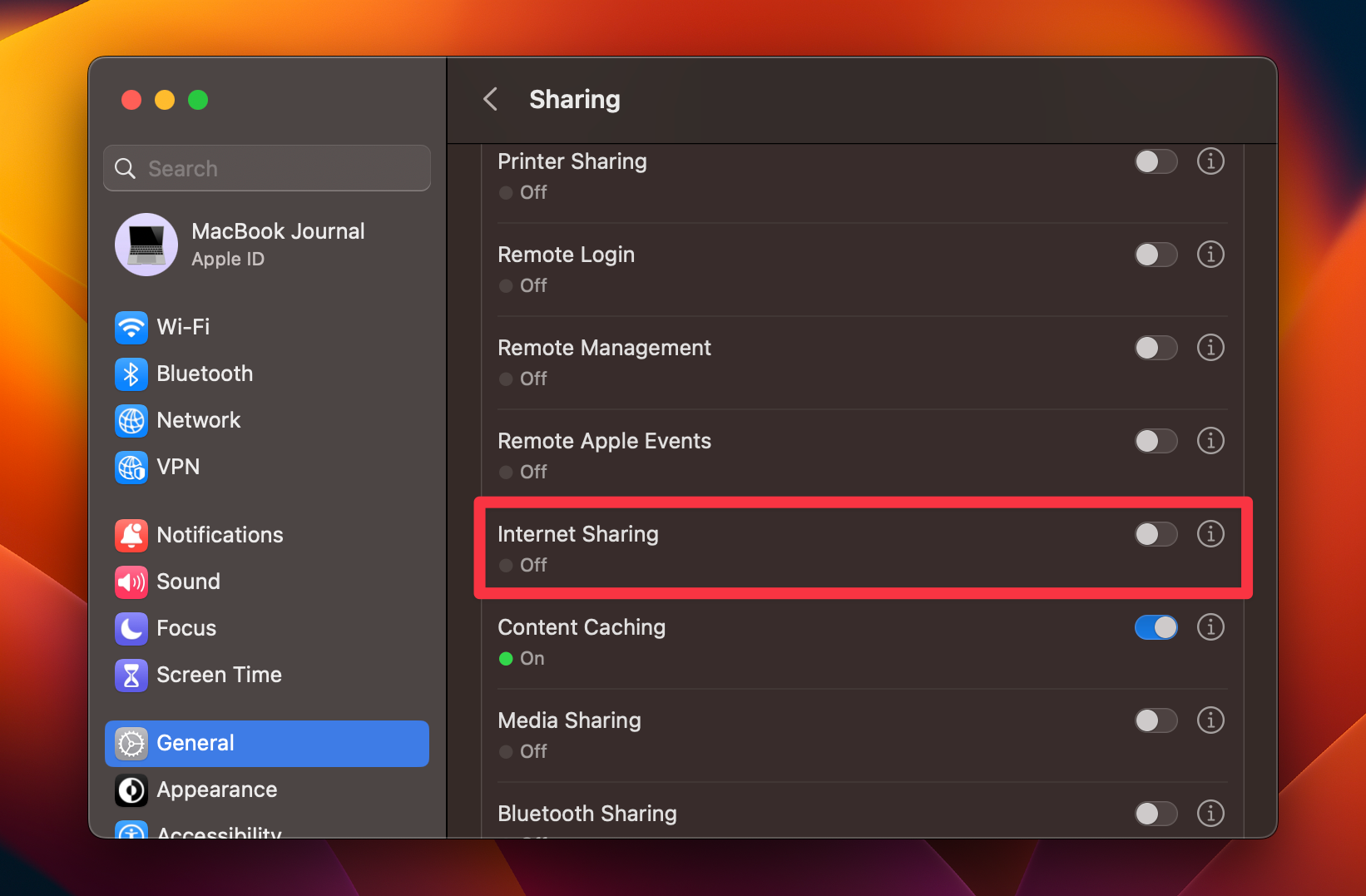The width and height of the screenshot is (1366, 896).
Task: Turn on Remote Login
Action: click(1156, 255)
